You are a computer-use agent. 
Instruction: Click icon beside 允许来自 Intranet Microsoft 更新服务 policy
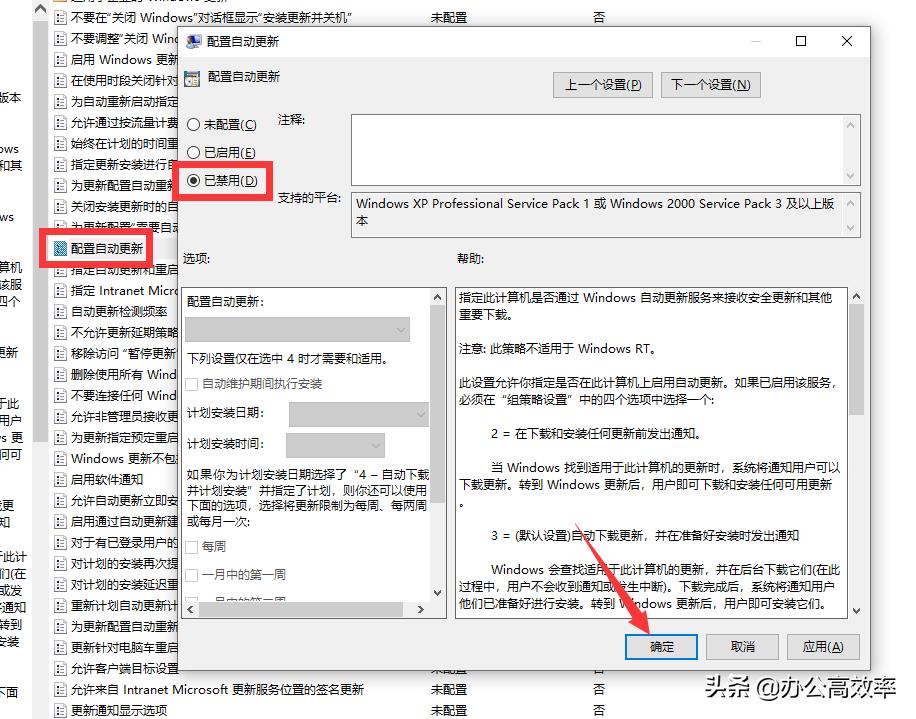pyautogui.click(x=60, y=689)
